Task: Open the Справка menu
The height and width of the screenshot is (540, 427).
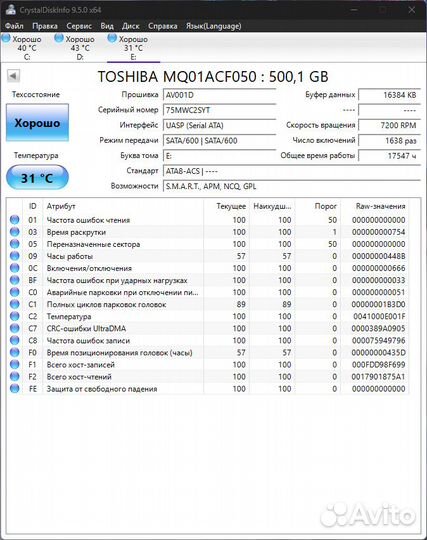Action: (x=163, y=26)
